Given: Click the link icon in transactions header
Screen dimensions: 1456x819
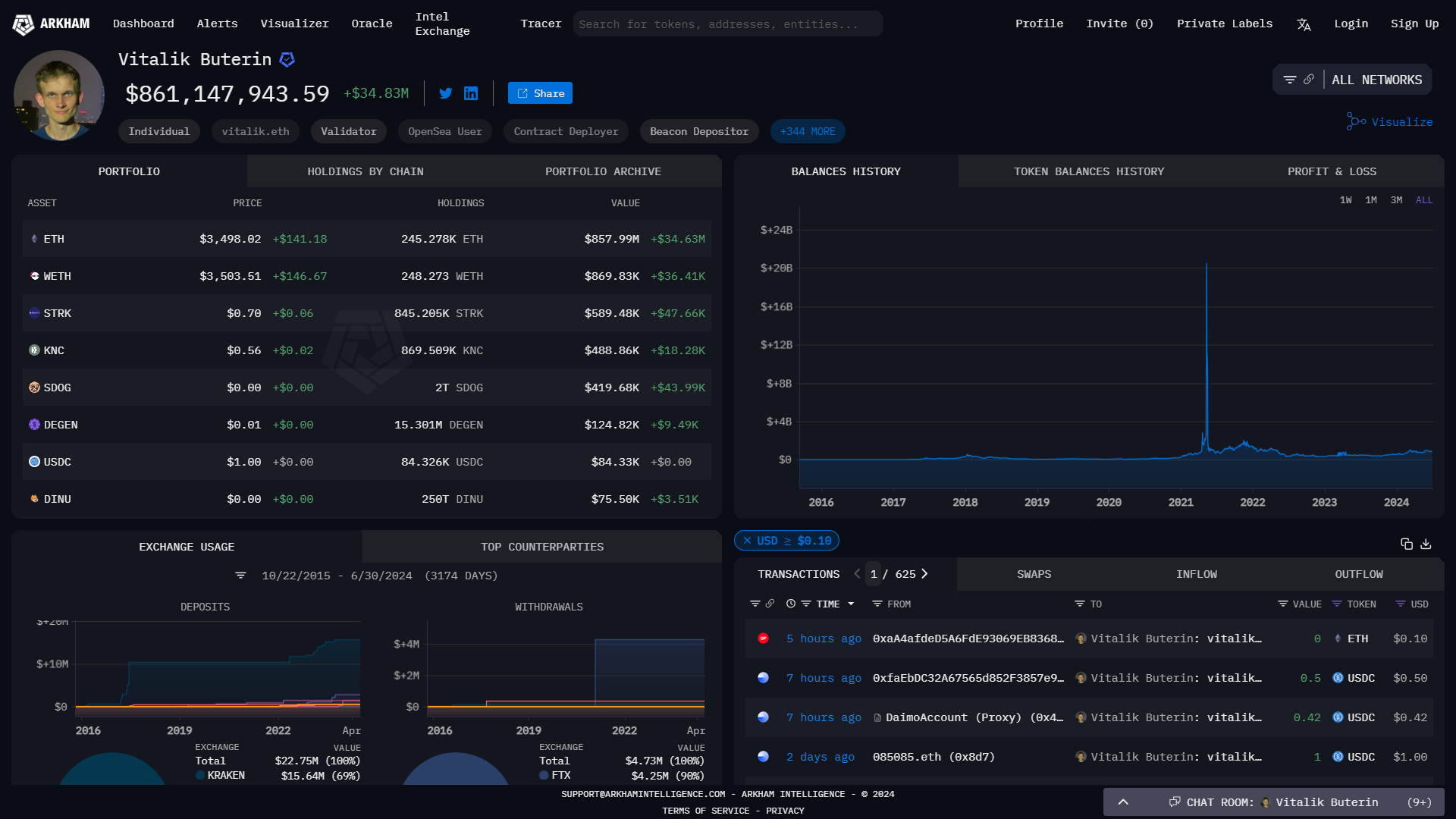Looking at the screenshot, I should click(x=770, y=604).
